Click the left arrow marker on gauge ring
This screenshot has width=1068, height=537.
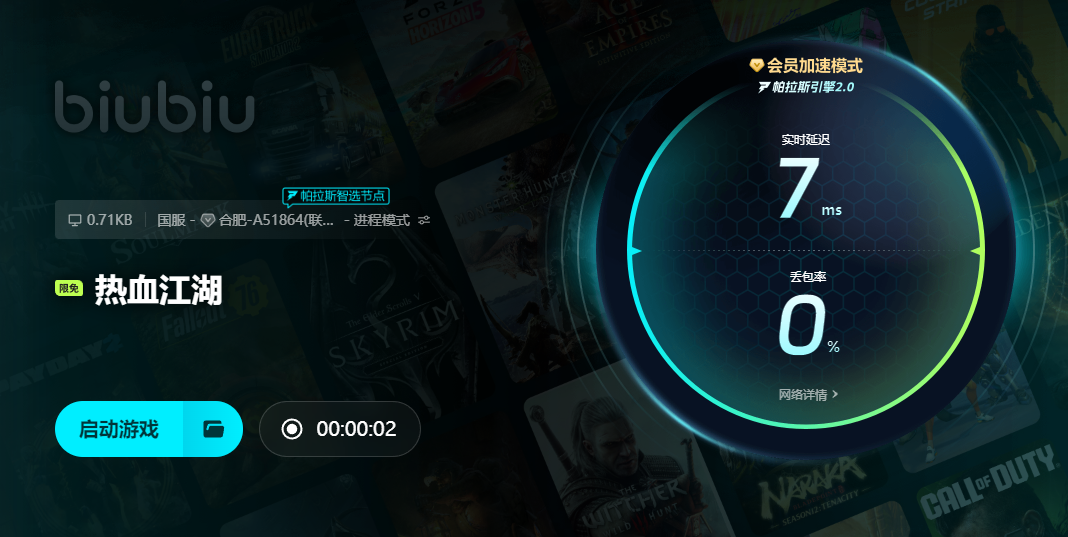(635, 251)
